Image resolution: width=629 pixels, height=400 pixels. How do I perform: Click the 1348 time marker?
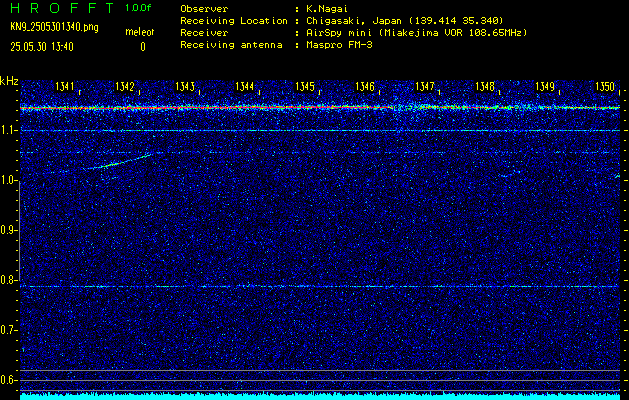[485, 86]
